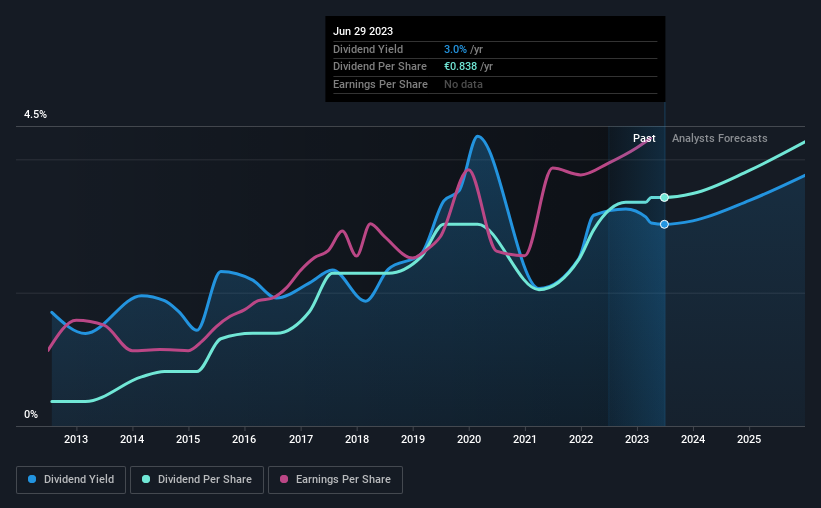
Task: Click the 2024 x-axis label
Action: 693,439
